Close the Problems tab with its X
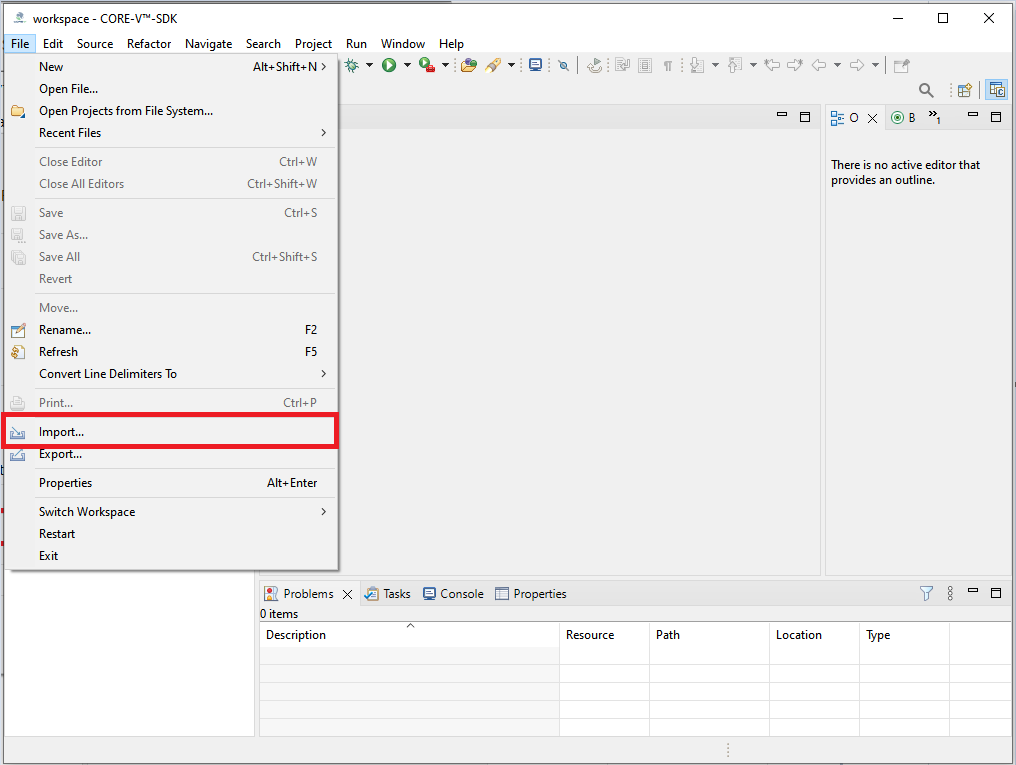Screen dimensions: 1016x765 (x=348, y=594)
